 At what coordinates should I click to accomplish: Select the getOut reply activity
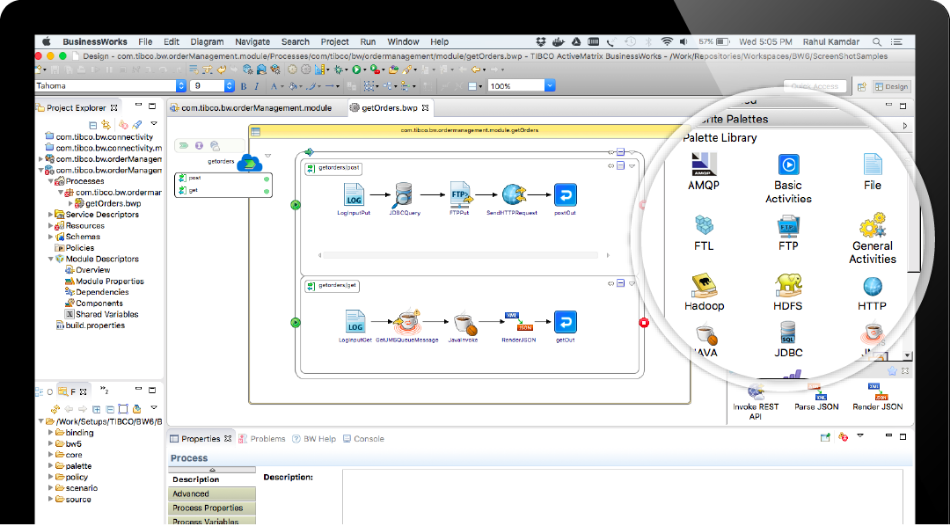pos(565,322)
